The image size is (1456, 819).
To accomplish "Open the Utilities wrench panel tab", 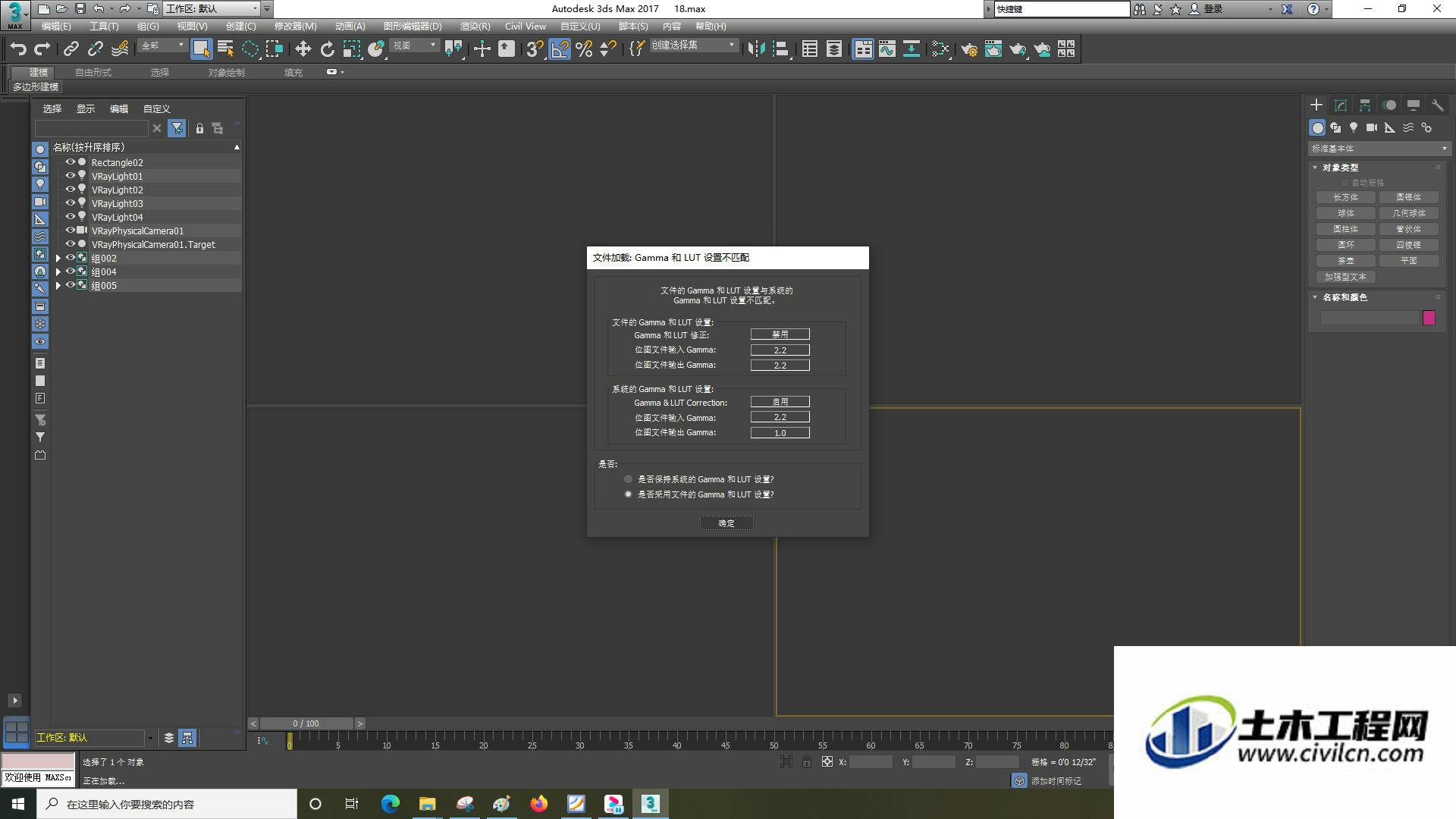I will coord(1437,105).
